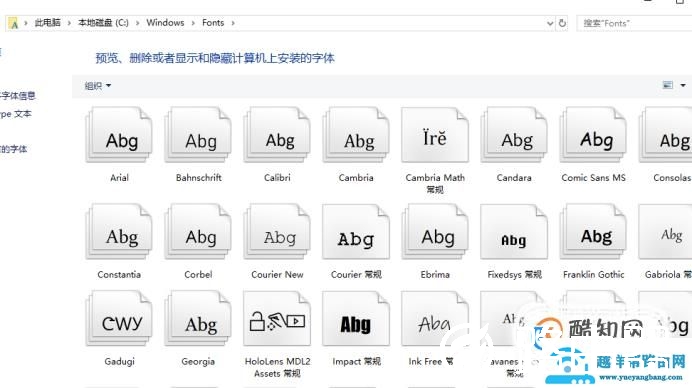692x388 pixels.
Task: Select the HoloLens MDL2 Assets font icon
Action: (277, 319)
